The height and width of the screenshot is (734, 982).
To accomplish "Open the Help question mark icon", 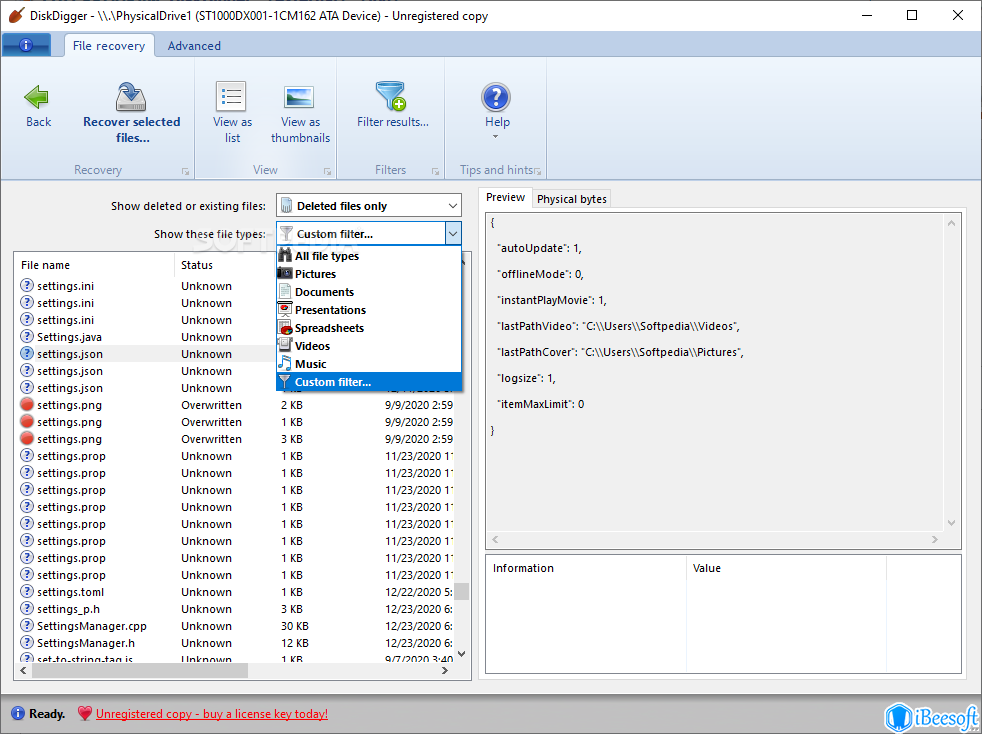I will [496, 97].
